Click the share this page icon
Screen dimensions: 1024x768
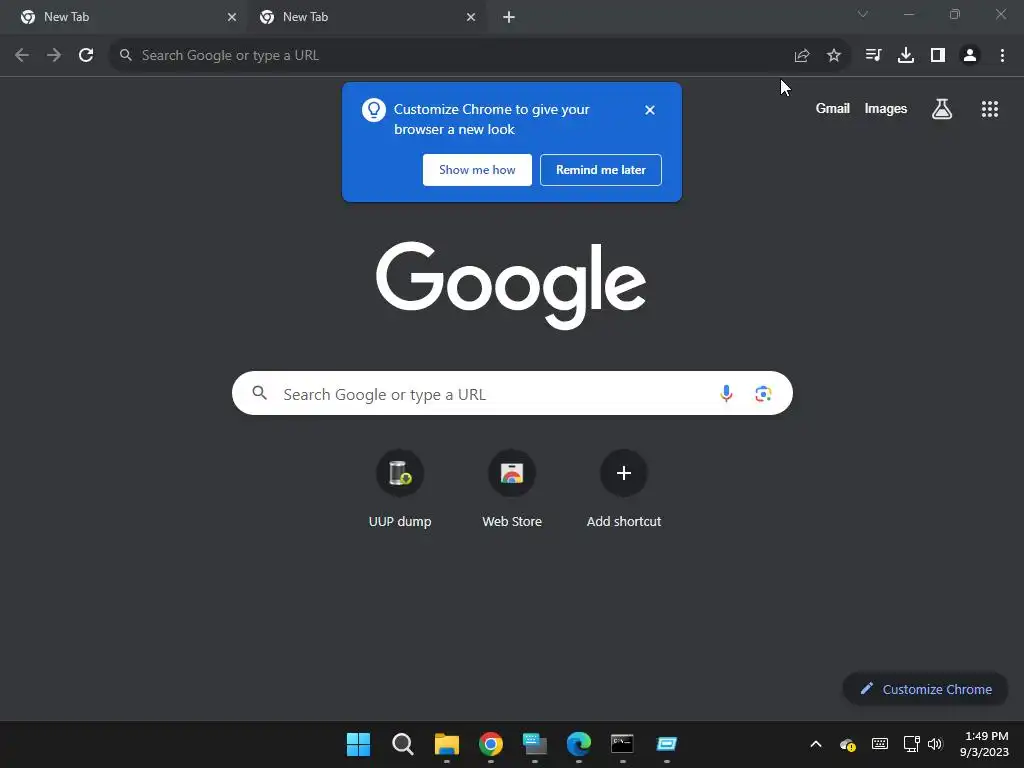[802, 56]
